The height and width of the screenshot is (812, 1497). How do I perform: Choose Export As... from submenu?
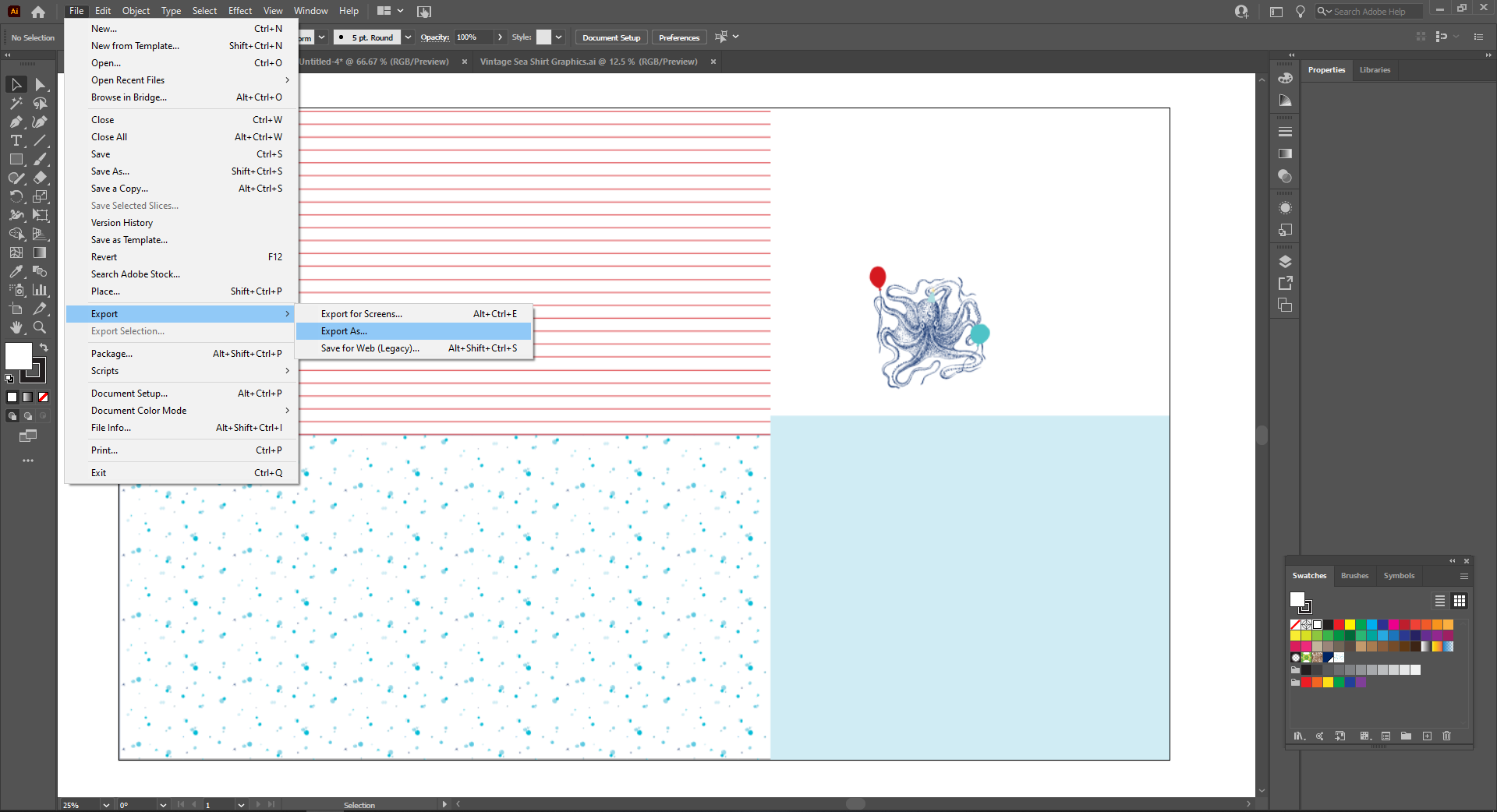(413, 331)
